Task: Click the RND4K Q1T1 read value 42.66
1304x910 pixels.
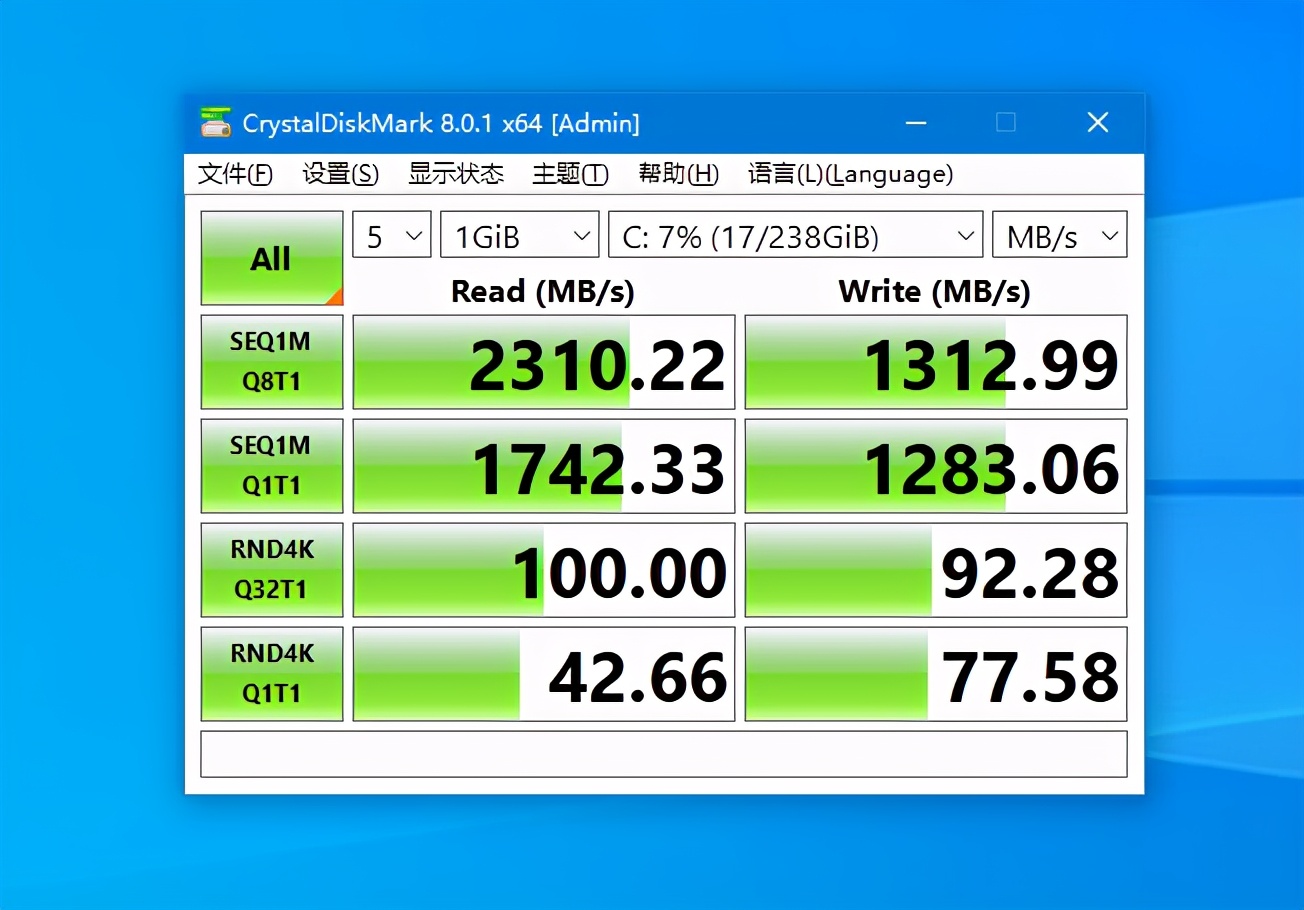Action: [544, 674]
